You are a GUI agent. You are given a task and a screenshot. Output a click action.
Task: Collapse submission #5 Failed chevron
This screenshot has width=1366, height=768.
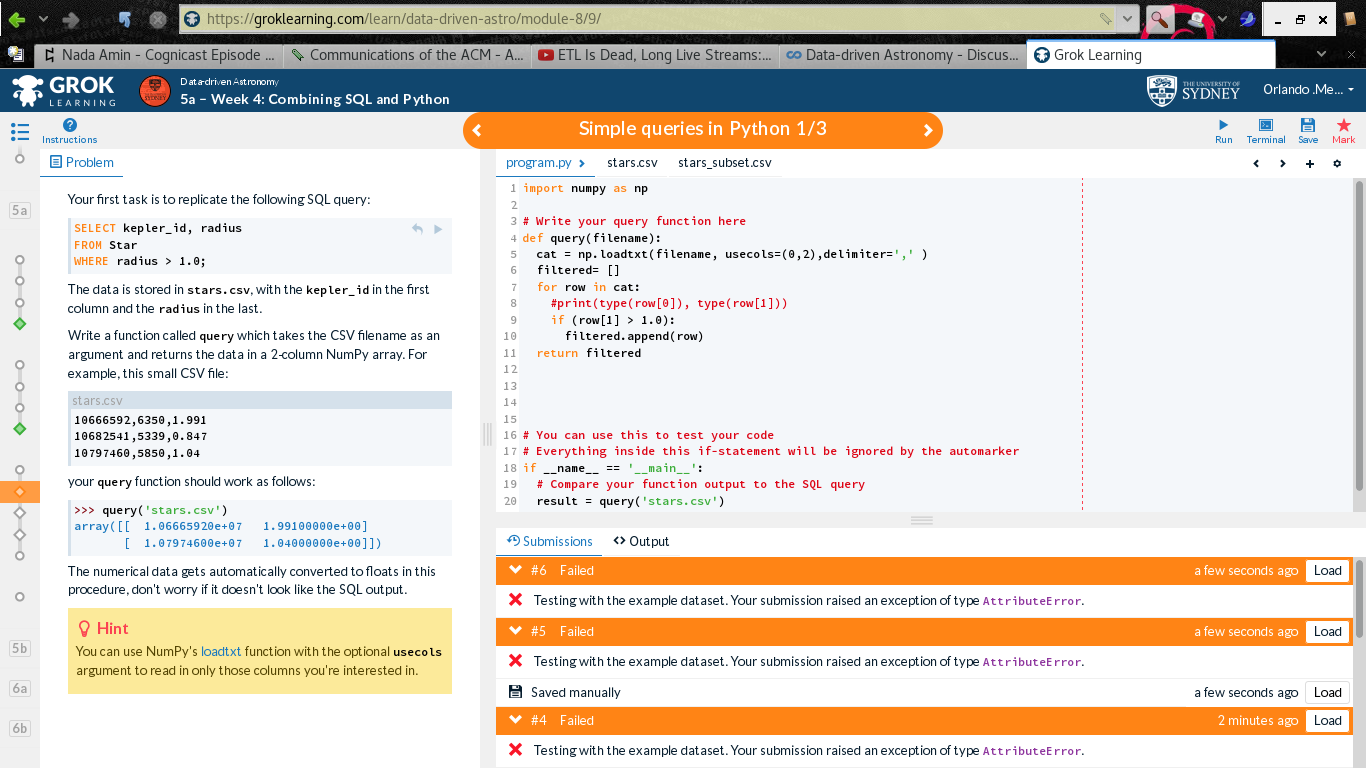[x=516, y=631]
